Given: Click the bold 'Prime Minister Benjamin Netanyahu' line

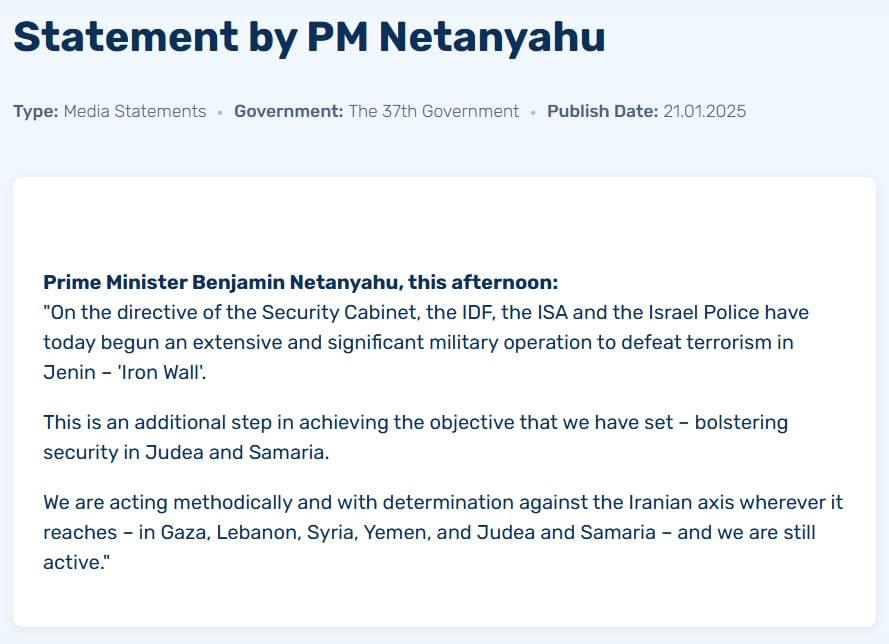Looking at the screenshot, I should click(300, 282).
